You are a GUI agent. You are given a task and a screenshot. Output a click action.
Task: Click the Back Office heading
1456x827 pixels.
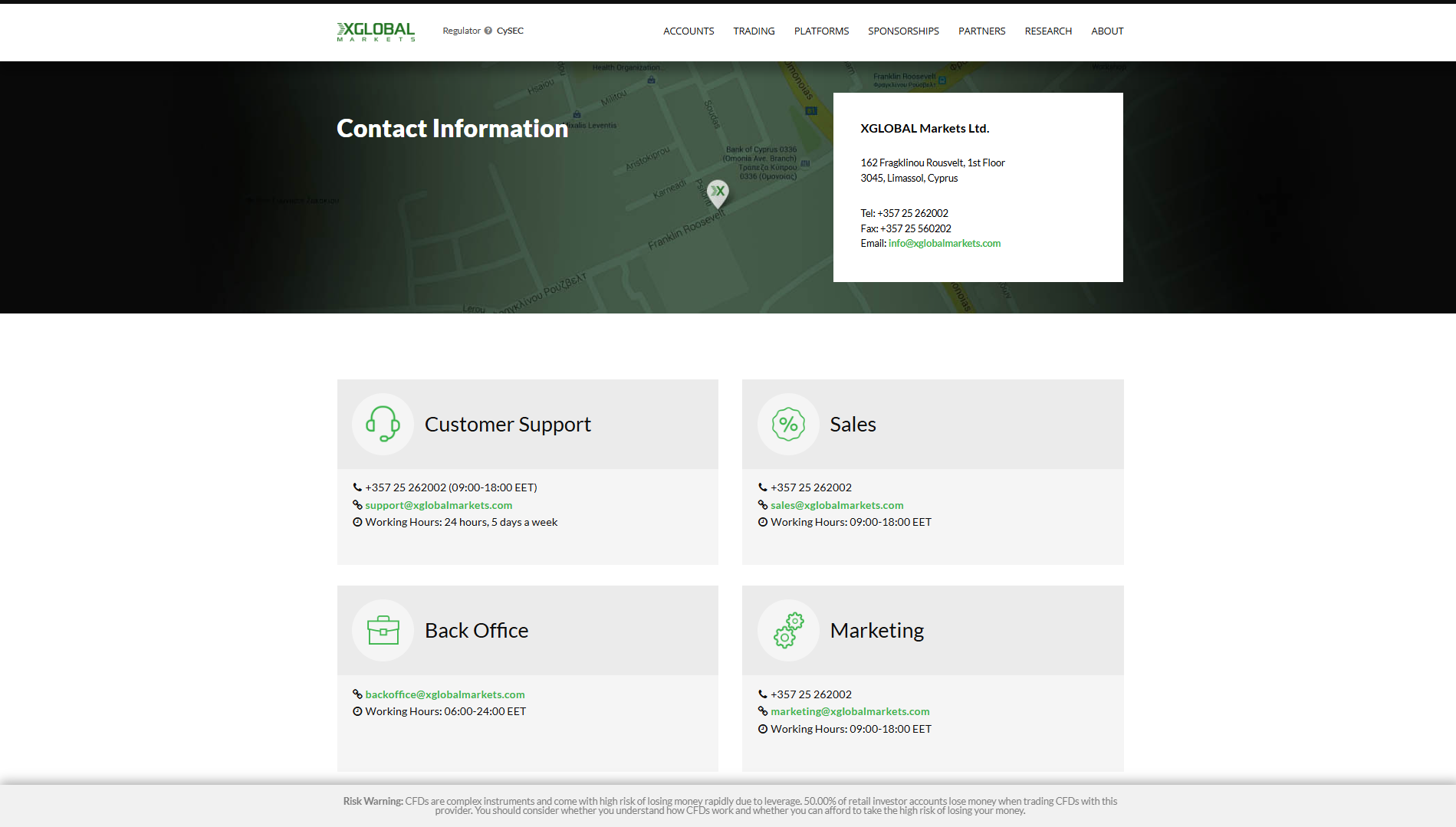(x=476, y=631)
